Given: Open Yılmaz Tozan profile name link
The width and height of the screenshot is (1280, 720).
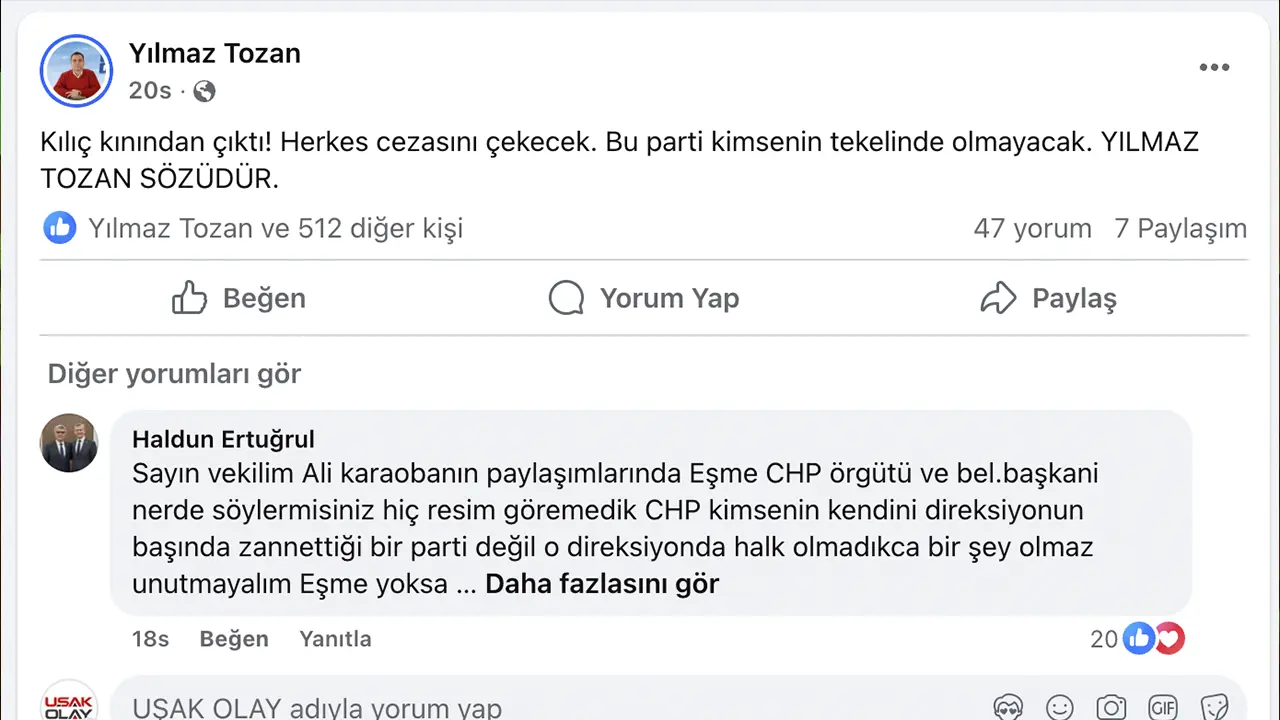Looking at the screenshot, I should pyautogui.click(x=215, y=53).
